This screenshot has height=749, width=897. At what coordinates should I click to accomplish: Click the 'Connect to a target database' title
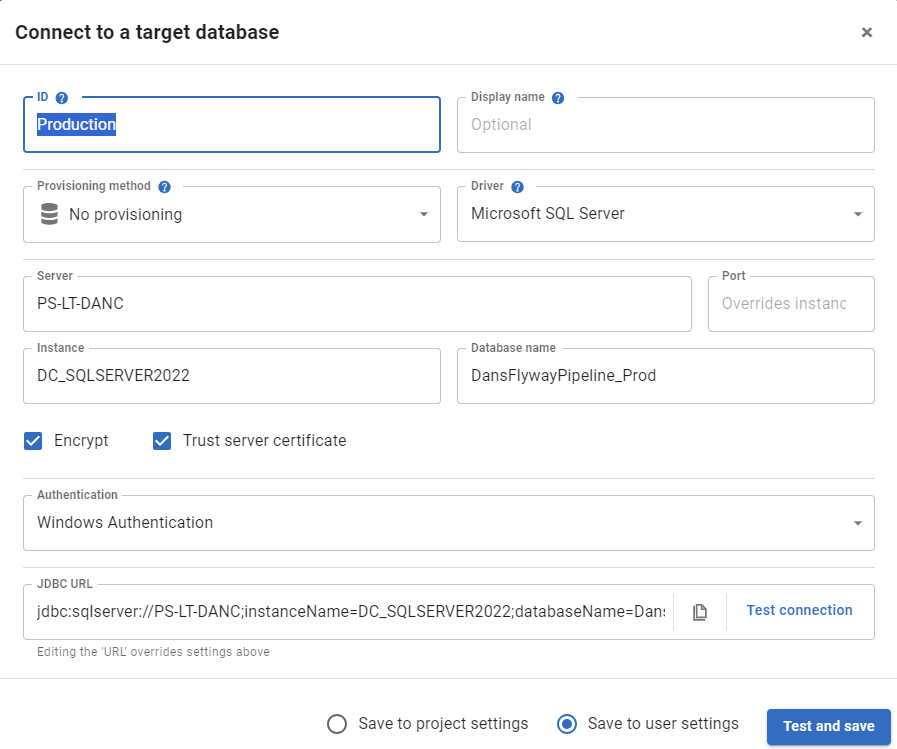[x=147, y=33]
